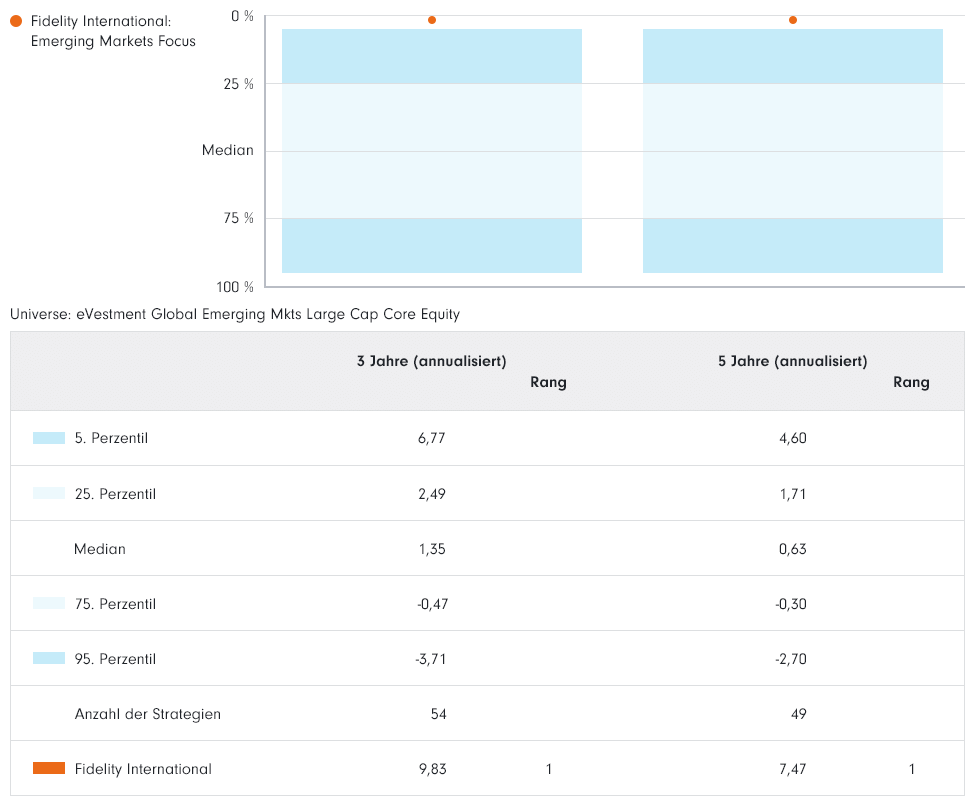Click rank 1 next to 7,47
The width and height of the screenshot is (975, 806).
click(x=912, y=769)
